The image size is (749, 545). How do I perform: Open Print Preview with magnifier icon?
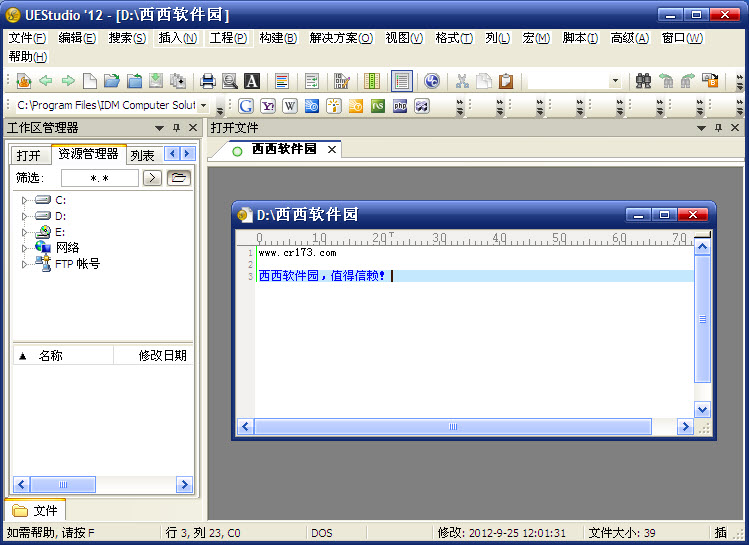click(x=230, y=81)
